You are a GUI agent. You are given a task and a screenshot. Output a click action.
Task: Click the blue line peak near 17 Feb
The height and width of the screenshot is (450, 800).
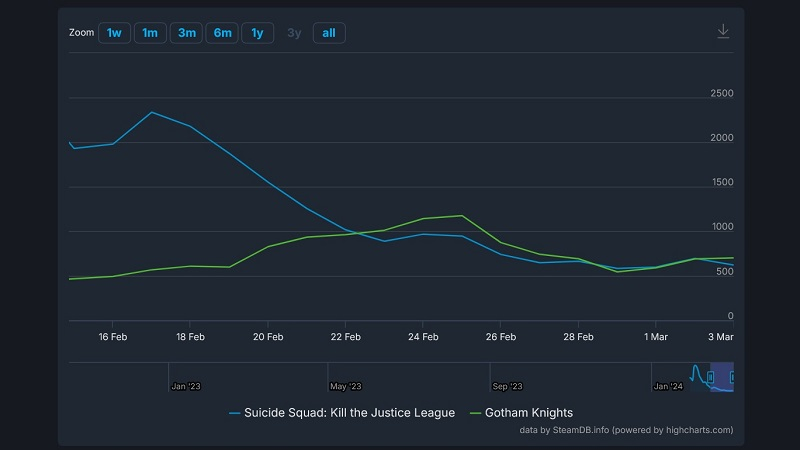152,112
